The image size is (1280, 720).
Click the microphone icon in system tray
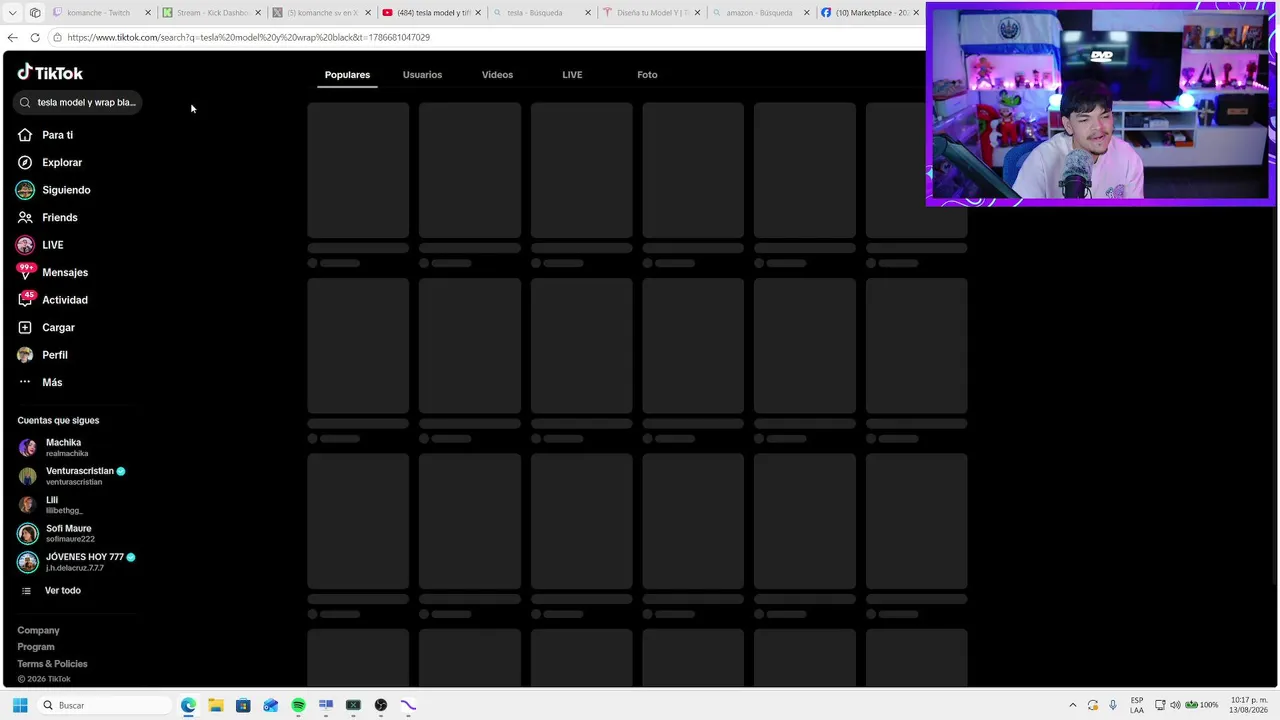coord(1113,705)
